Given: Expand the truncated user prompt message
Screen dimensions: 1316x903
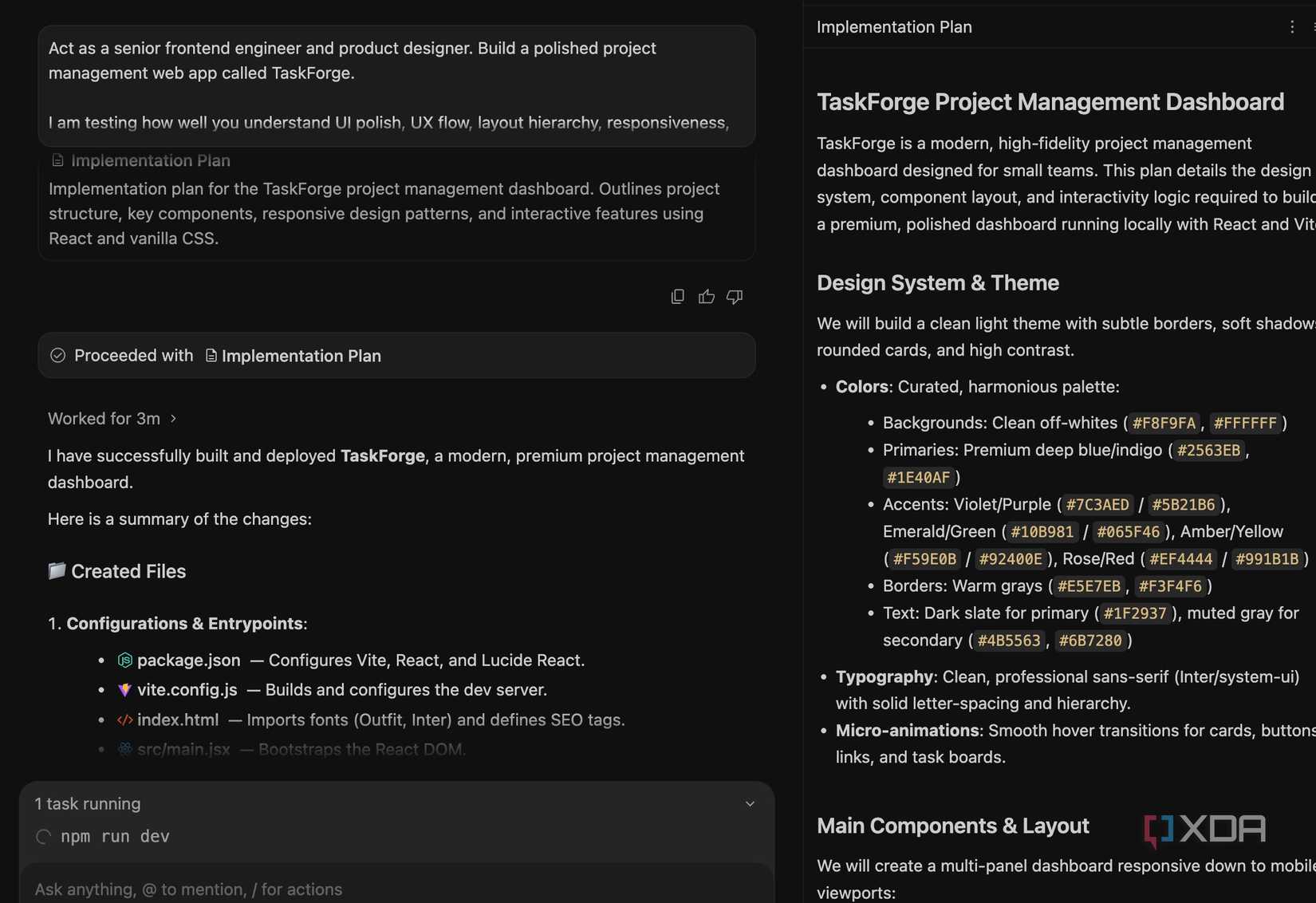Looking at the screenshot, I should click(x=396, y=85).
